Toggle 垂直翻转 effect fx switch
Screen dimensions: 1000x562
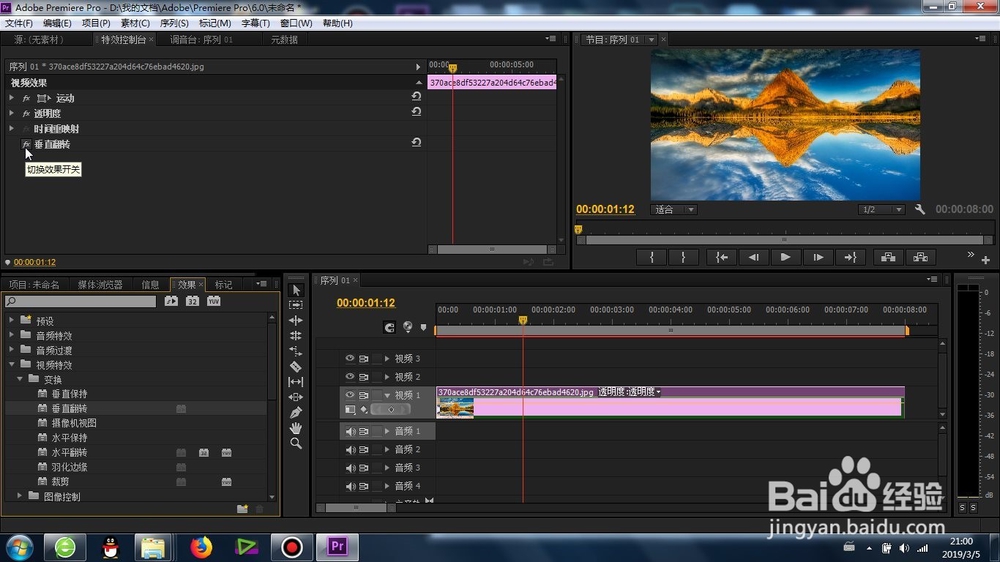coord(26,144)
